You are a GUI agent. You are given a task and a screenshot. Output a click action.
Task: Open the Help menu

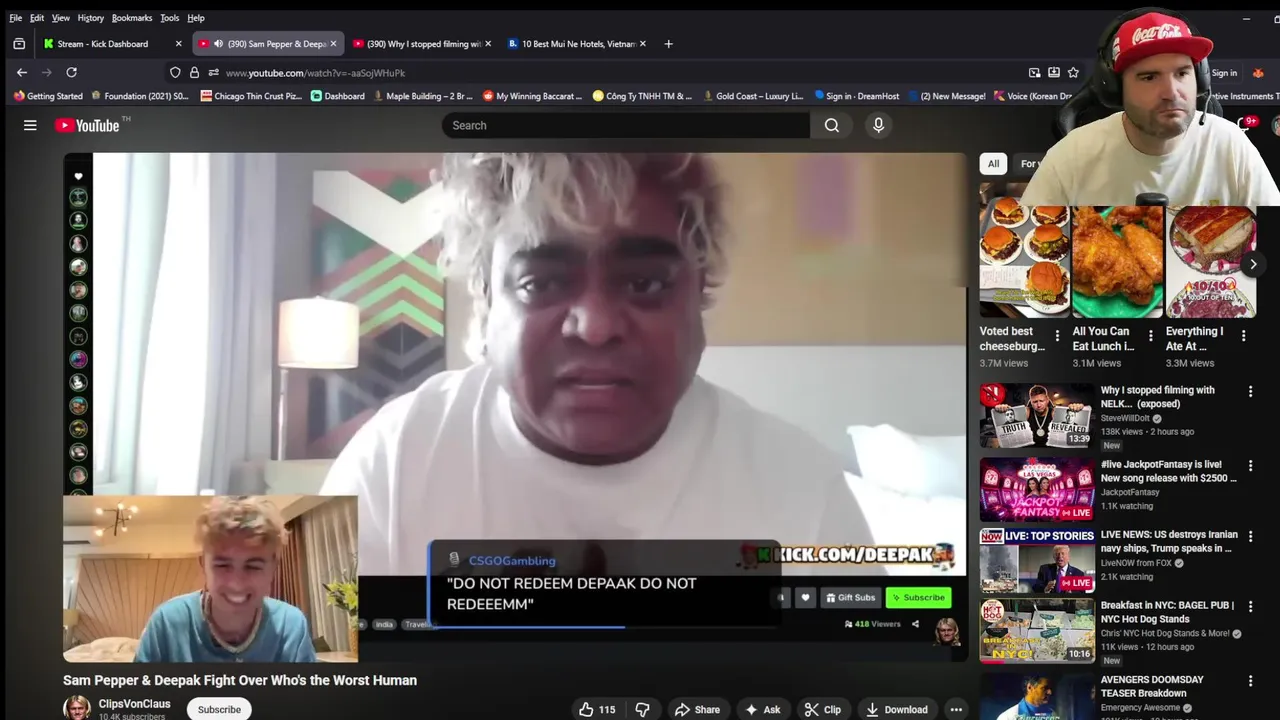coord(196,18)
